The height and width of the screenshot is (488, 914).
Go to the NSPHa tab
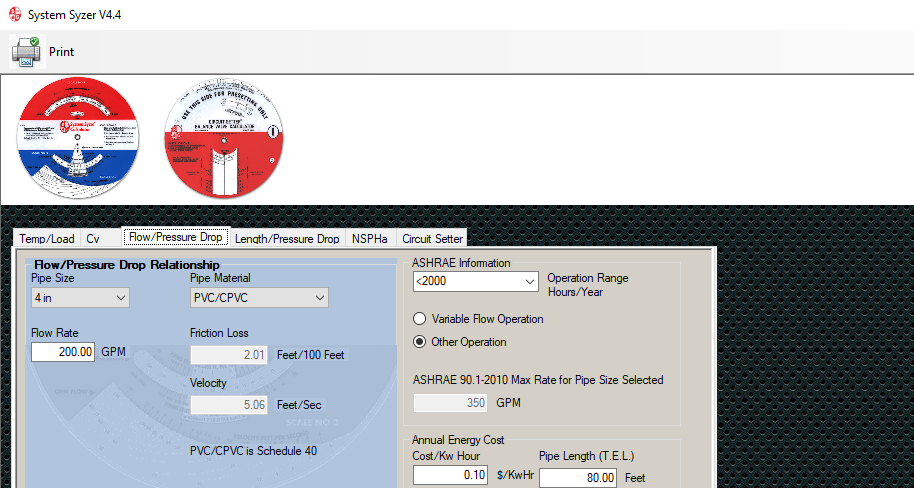tap(370, 238)
